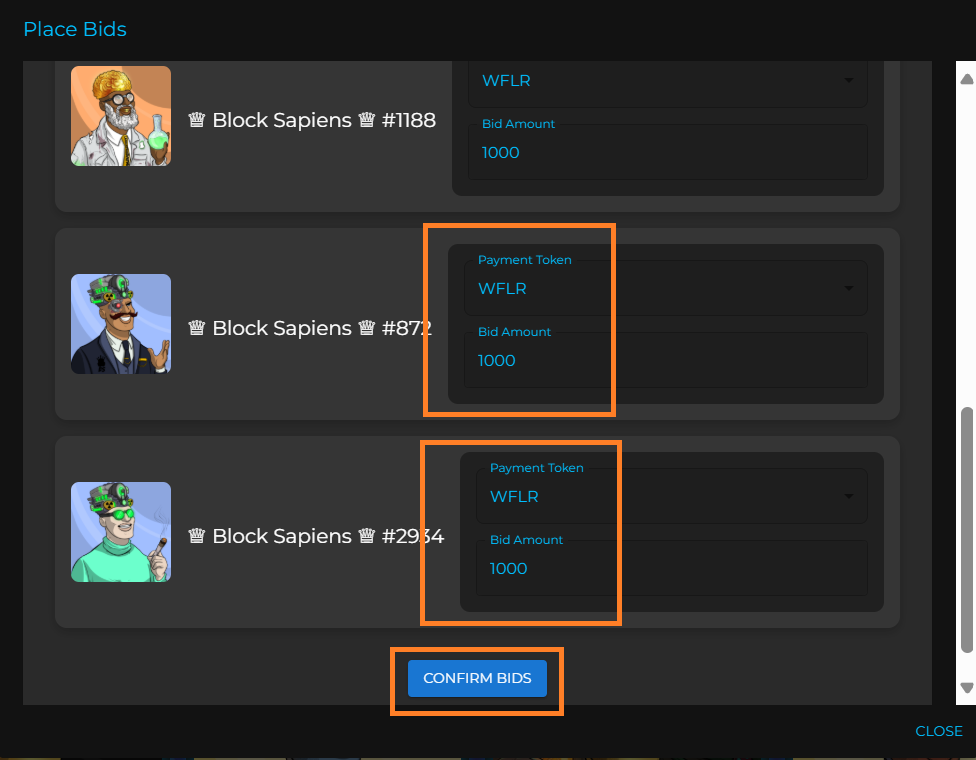Click the Bid Amount input for #2934
This screenshot has height=760, width=976.
(672, 569)
